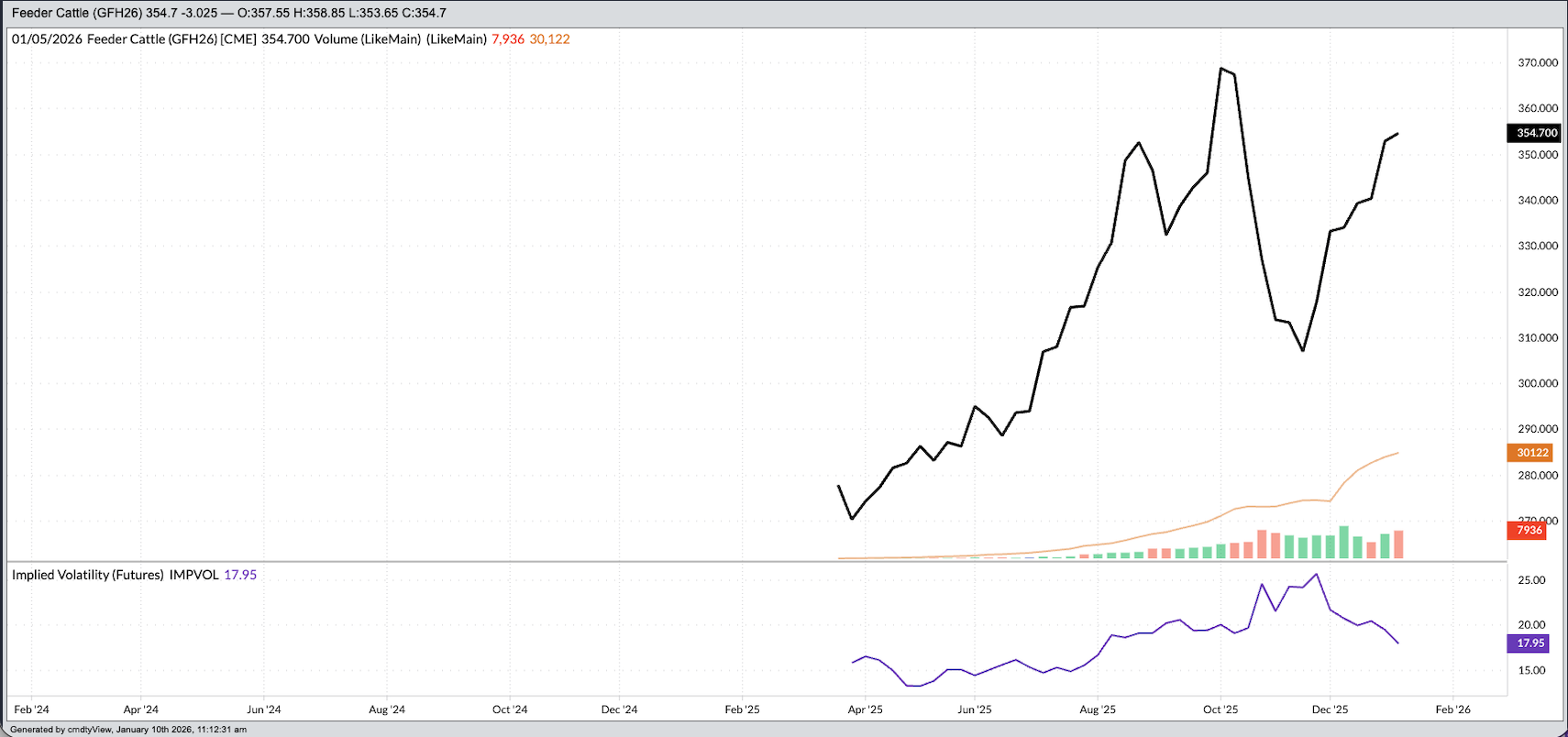Click the header open value O:357.55
Image resolution: width=1568 pixels, height=737 pixels.
point(264,13)
